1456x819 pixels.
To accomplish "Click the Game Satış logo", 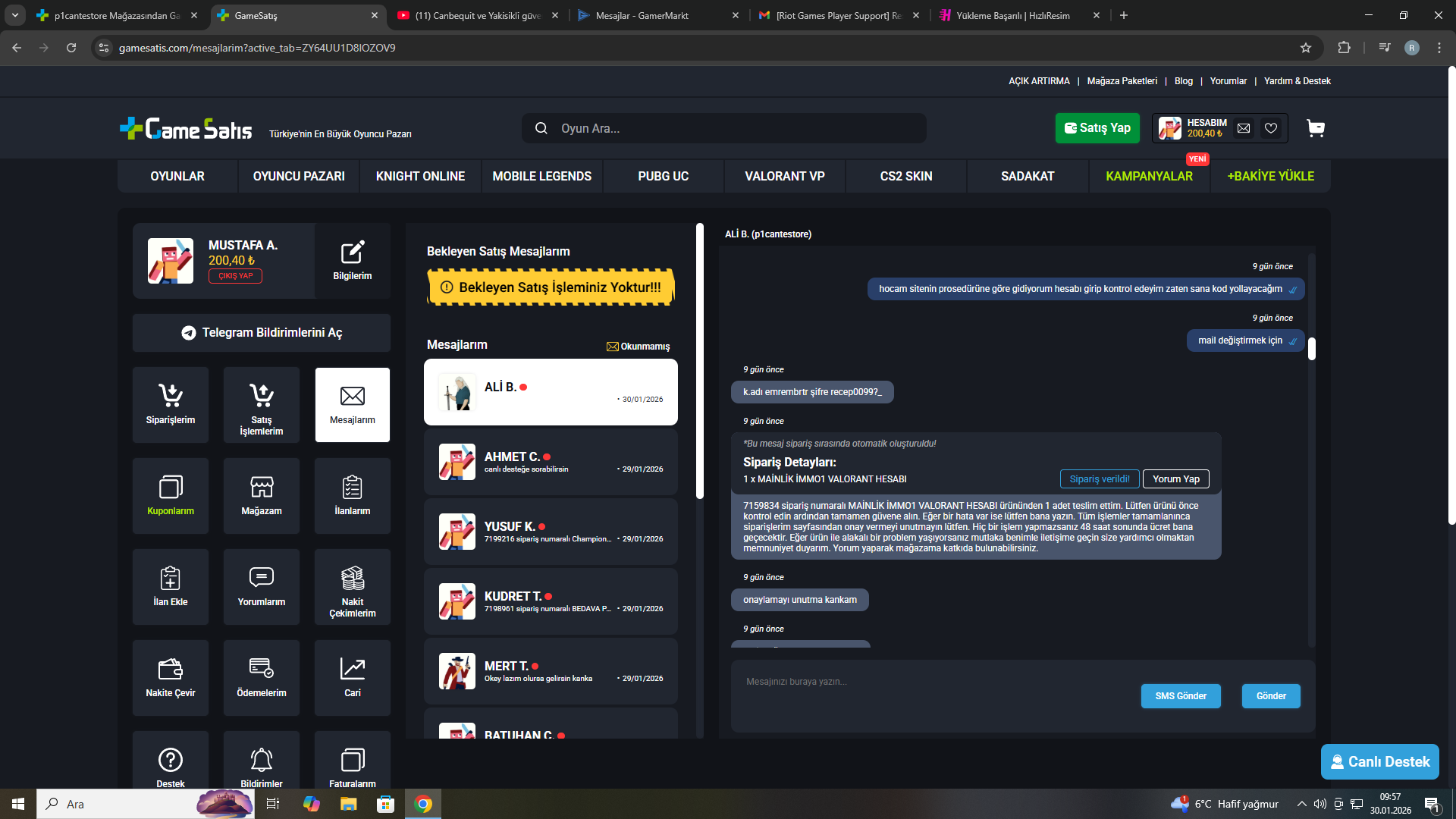I will [x=187, y=129].
